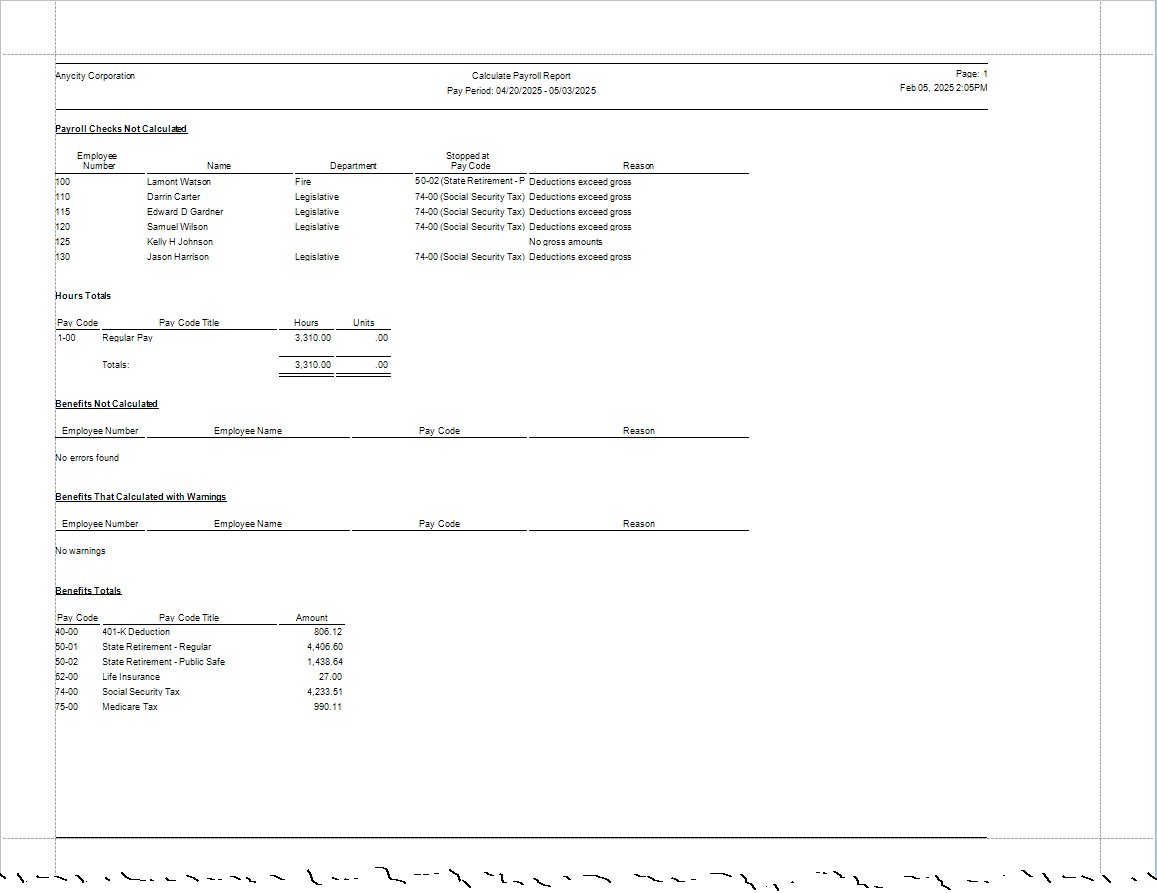Screen dimensions: 1157x893
Task: Click employee number 125
Action: (63, 242)
